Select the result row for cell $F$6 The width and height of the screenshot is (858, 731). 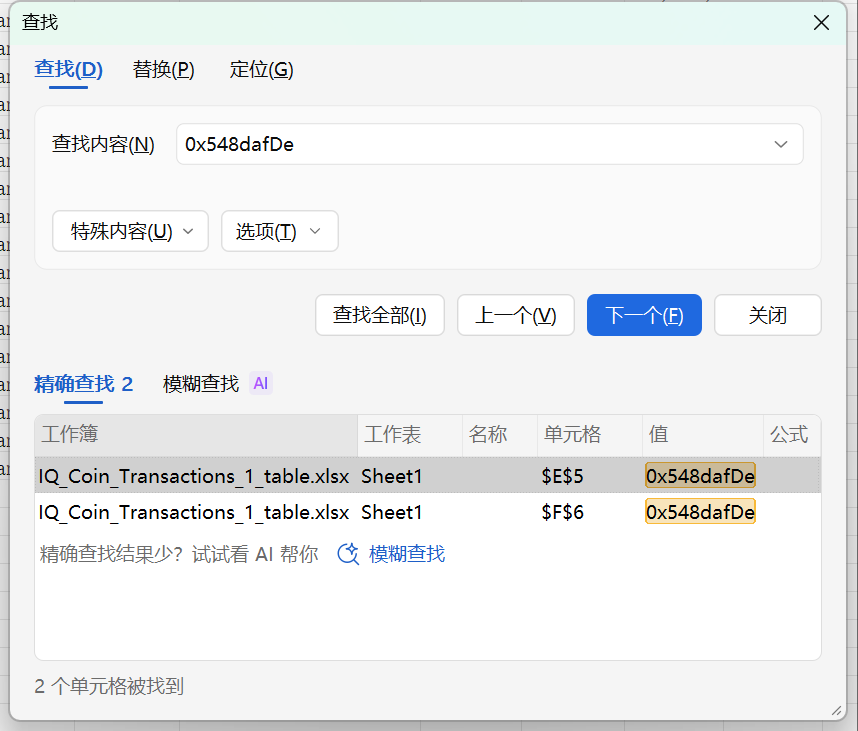[400, 512]
